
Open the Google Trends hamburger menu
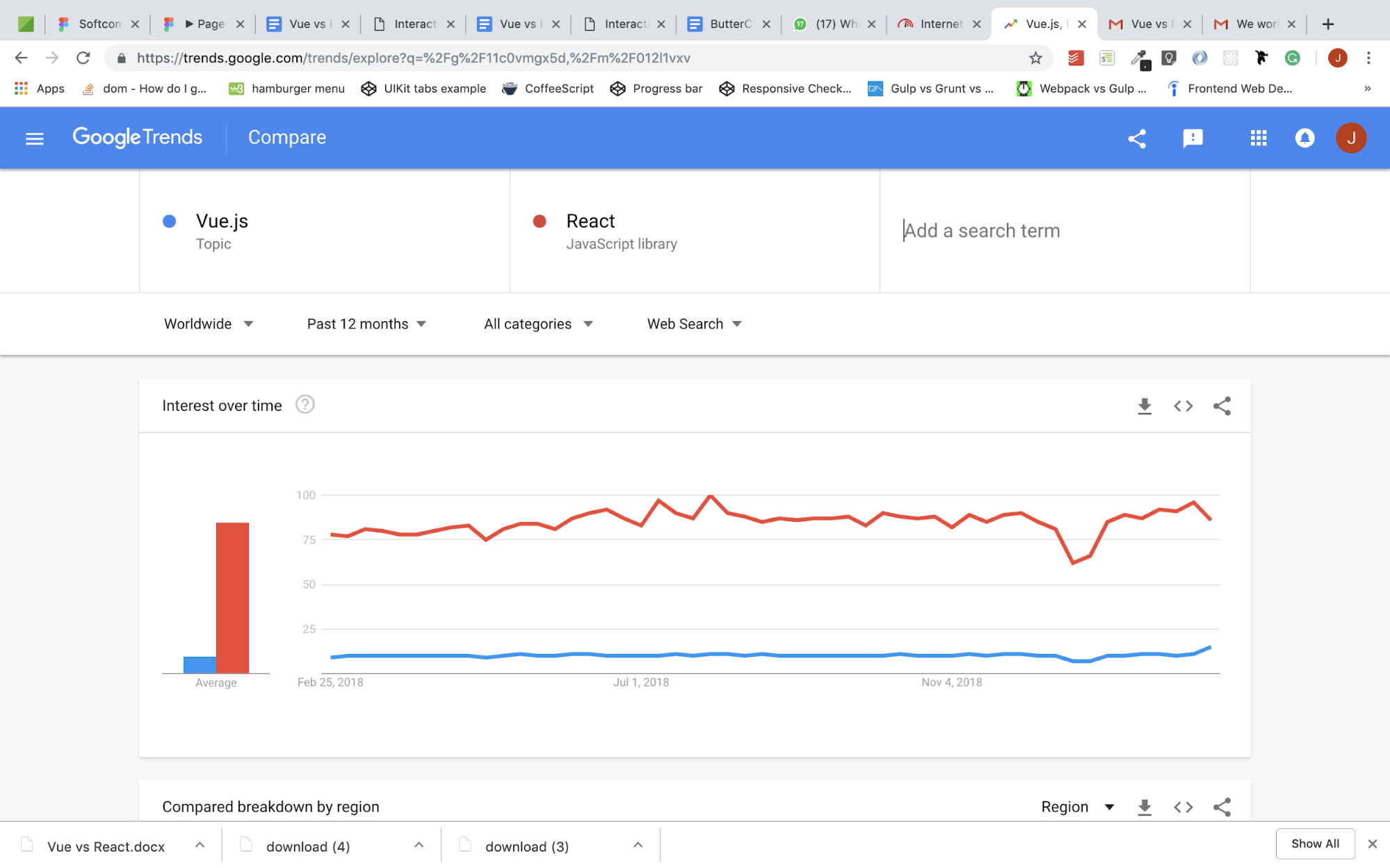click(x=34, y=138)
